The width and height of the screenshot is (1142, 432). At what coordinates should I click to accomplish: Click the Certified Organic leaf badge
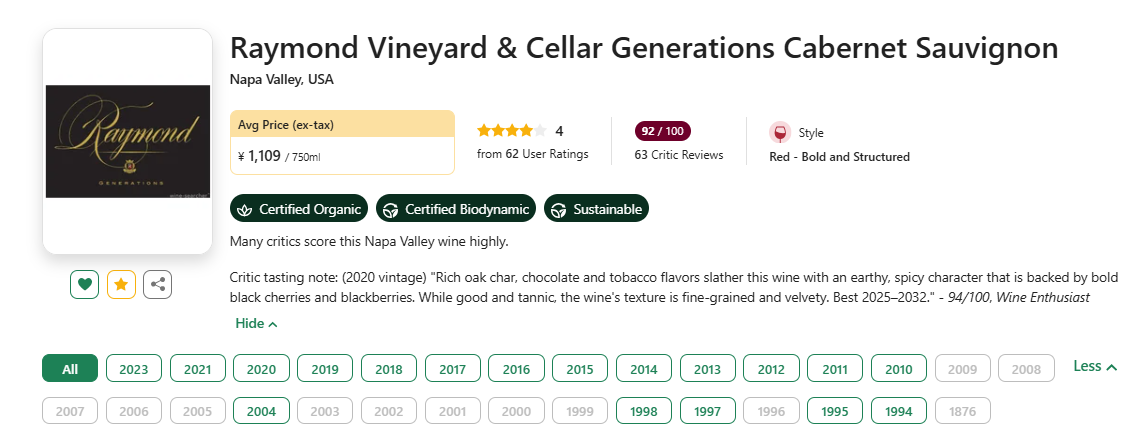tap(299, 209)
